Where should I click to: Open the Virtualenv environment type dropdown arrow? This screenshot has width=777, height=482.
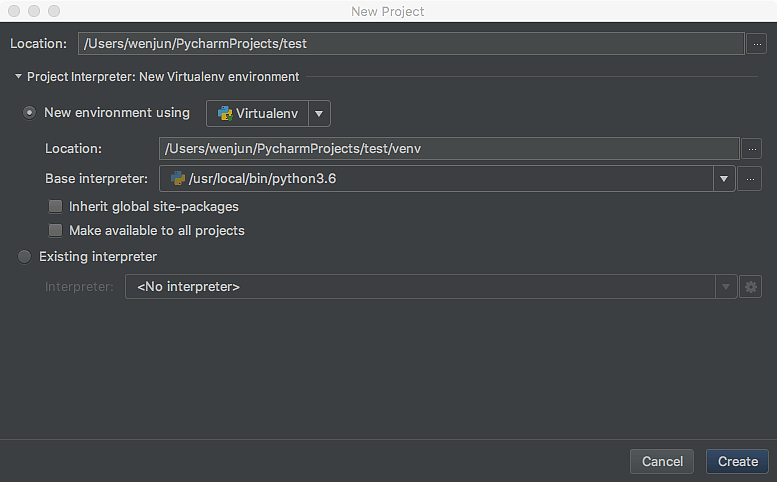[319, 113]
